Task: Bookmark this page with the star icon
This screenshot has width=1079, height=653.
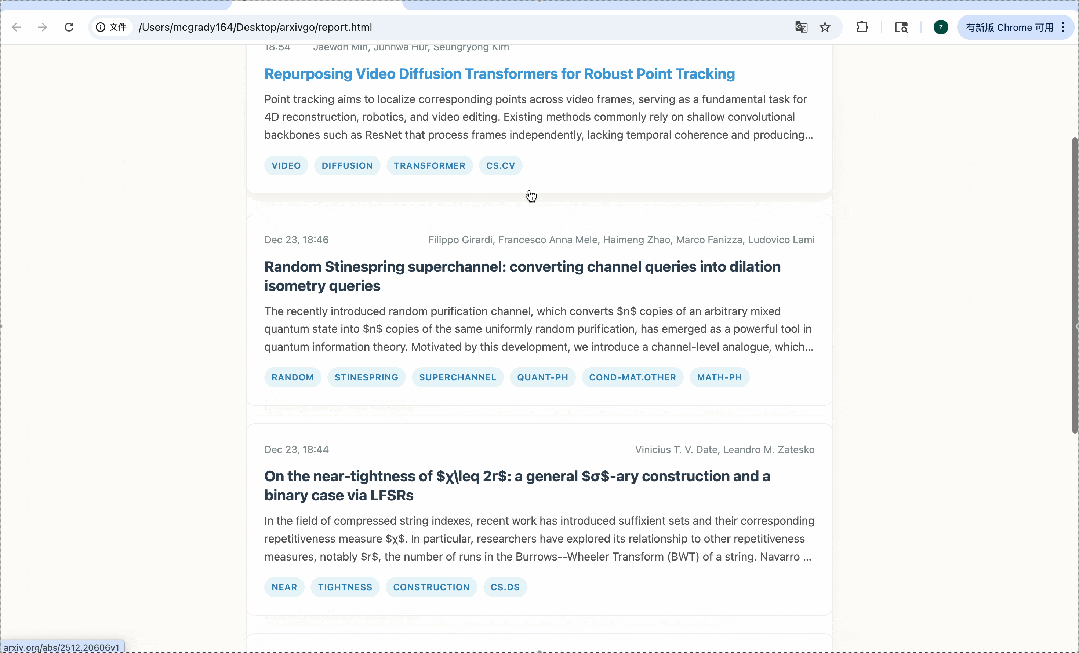Action: (825, 27)
